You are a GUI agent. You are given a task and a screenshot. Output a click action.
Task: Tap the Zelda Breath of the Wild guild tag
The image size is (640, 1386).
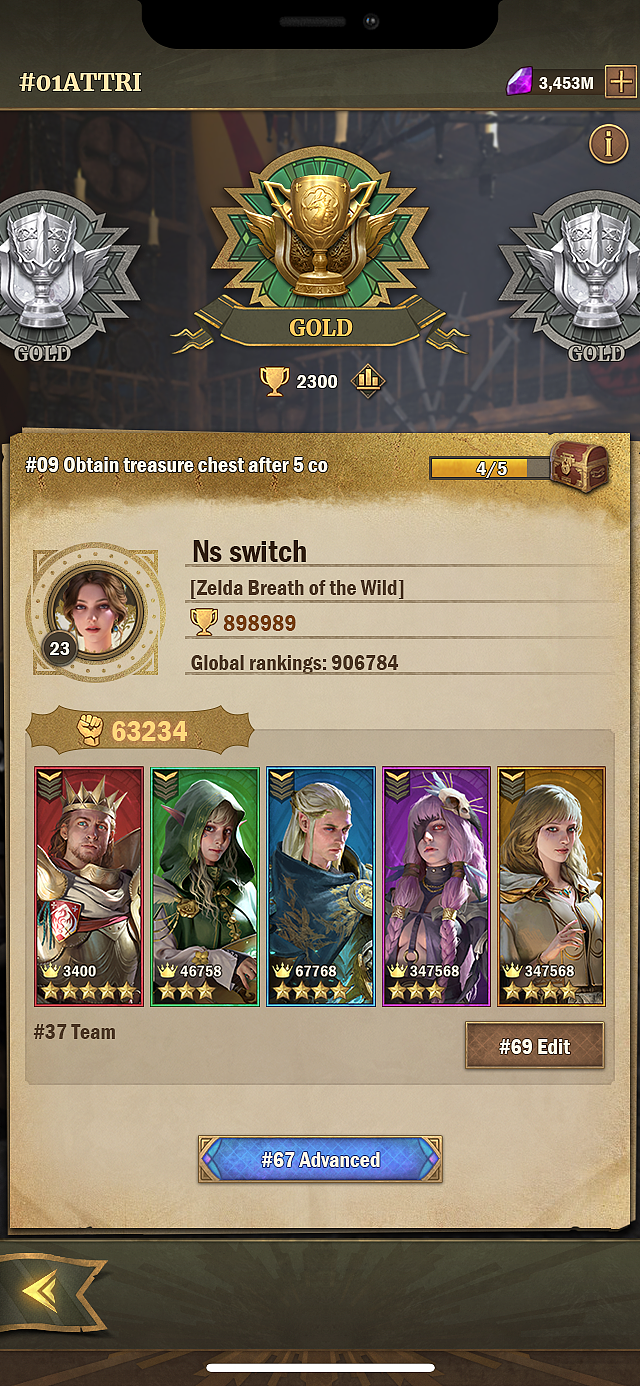click(297, 588)
